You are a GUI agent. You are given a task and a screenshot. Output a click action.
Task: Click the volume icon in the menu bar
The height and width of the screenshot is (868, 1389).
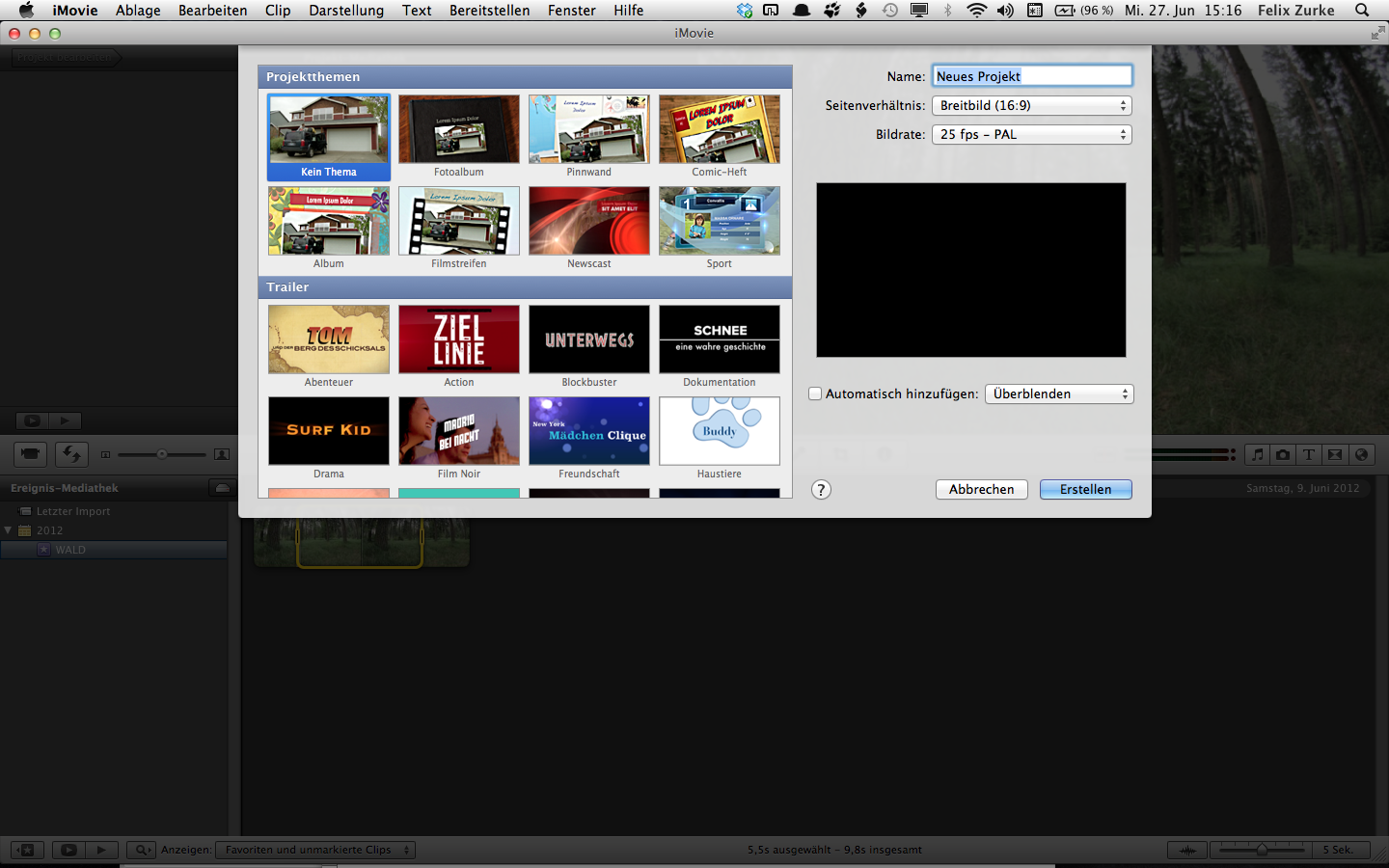tap(1005, 11)
